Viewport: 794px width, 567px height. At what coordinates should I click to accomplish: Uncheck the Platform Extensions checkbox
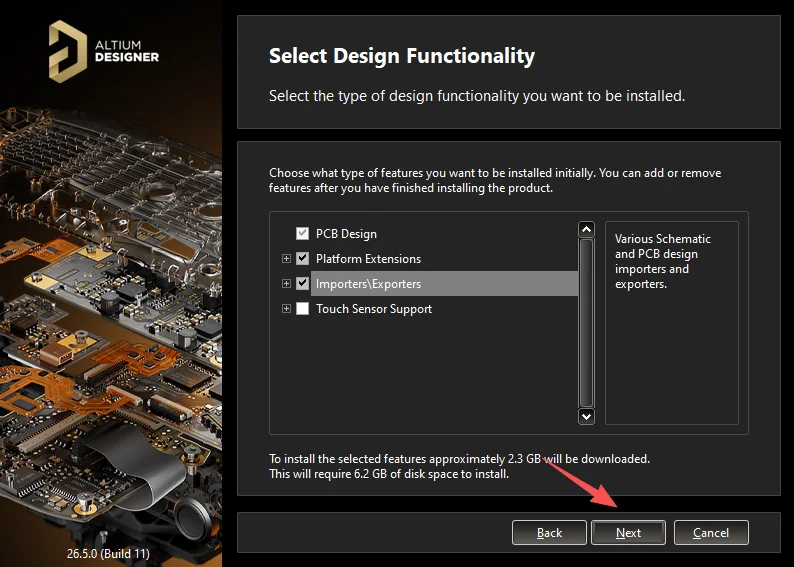click(302, 258)
